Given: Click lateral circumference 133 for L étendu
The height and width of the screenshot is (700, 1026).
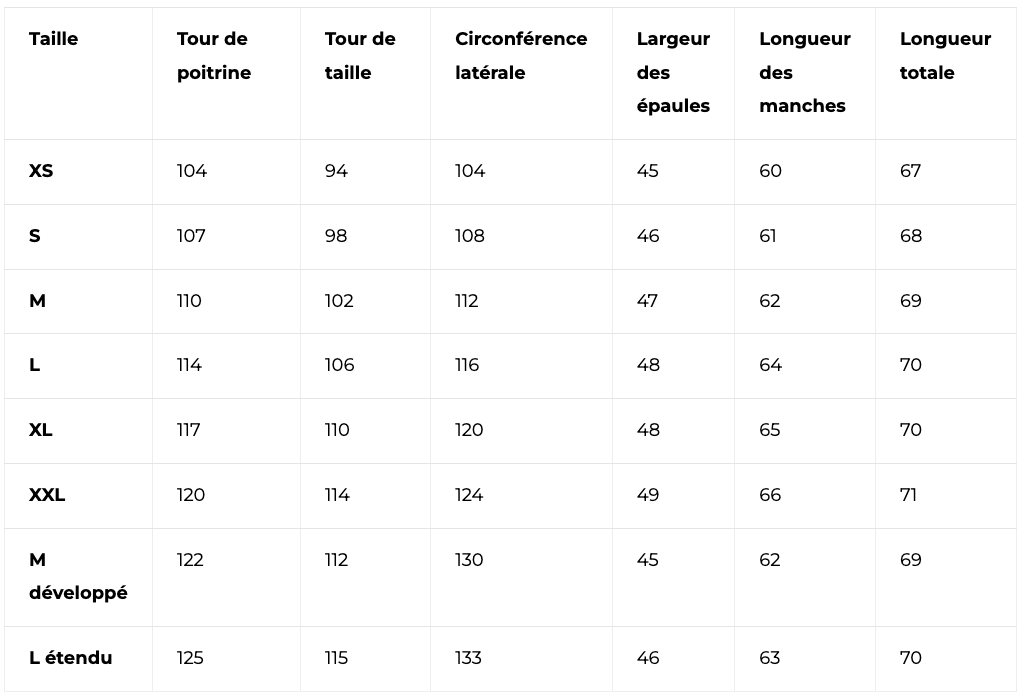Looking at the screenshot, I should 469,657.
